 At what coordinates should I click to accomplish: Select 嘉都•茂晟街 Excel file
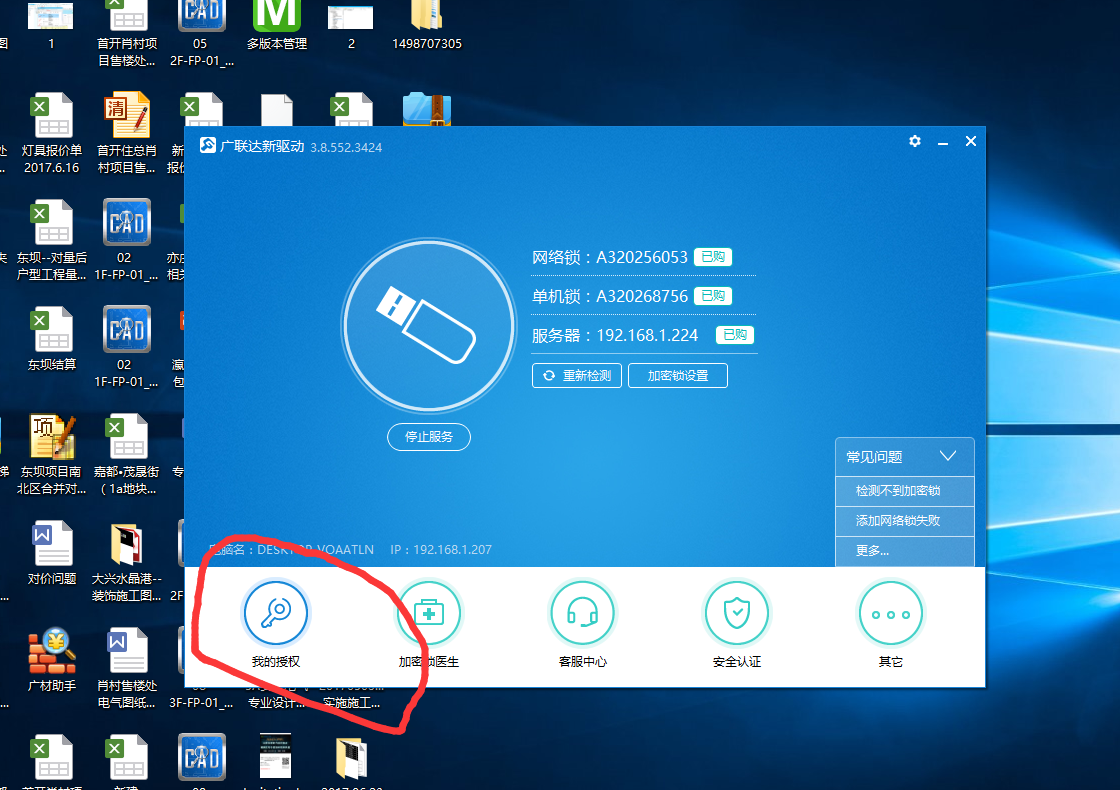[x=127, y=455]
